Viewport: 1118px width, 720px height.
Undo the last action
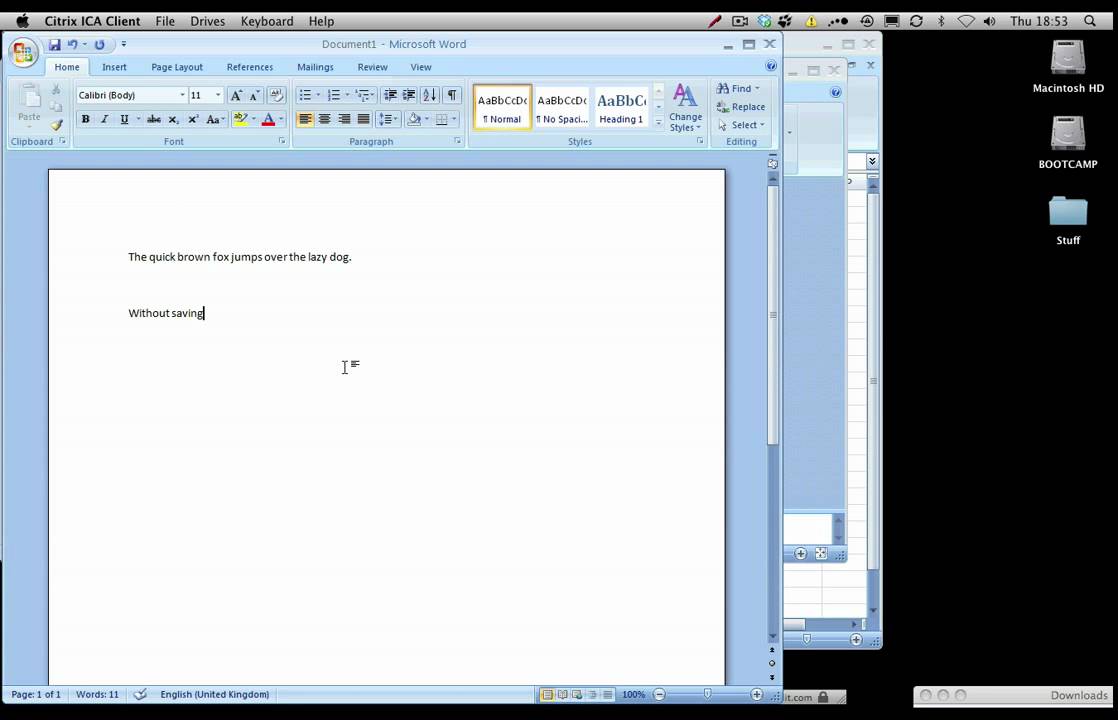(73, 44)
